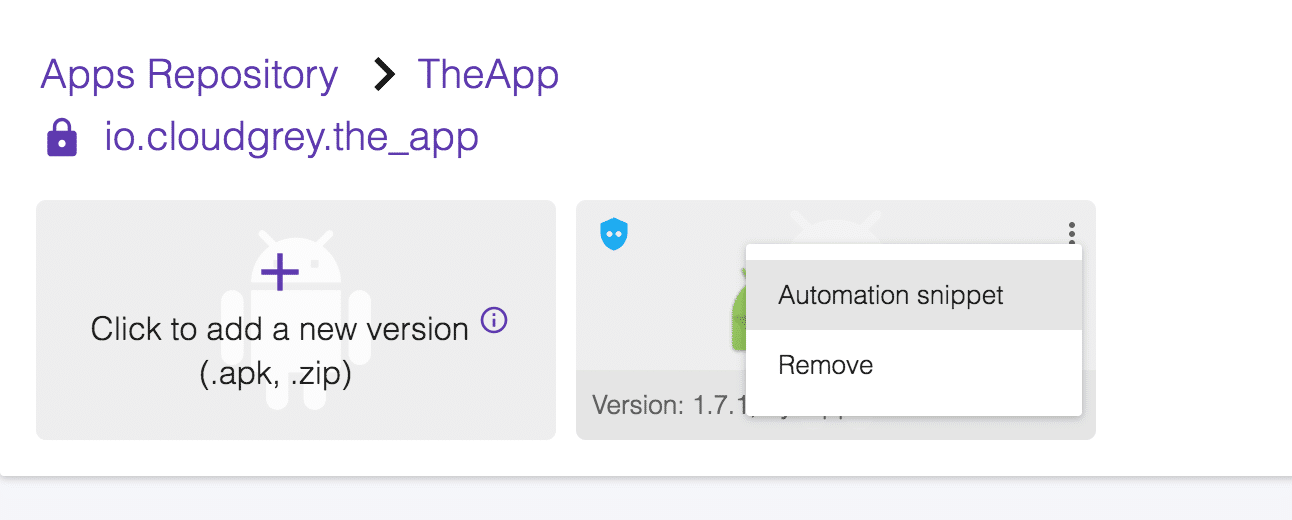Show info about adding a new version
This screenshot has height=520, width=1292.
click(494, 321)
